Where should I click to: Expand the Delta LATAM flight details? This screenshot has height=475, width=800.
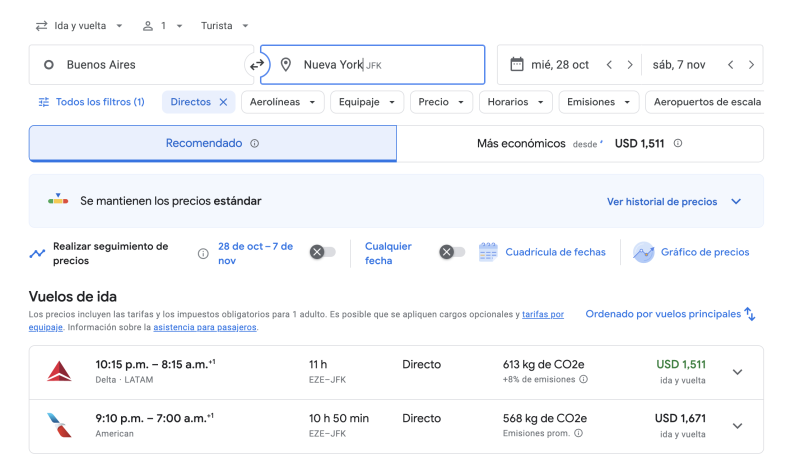pos(737,372)
